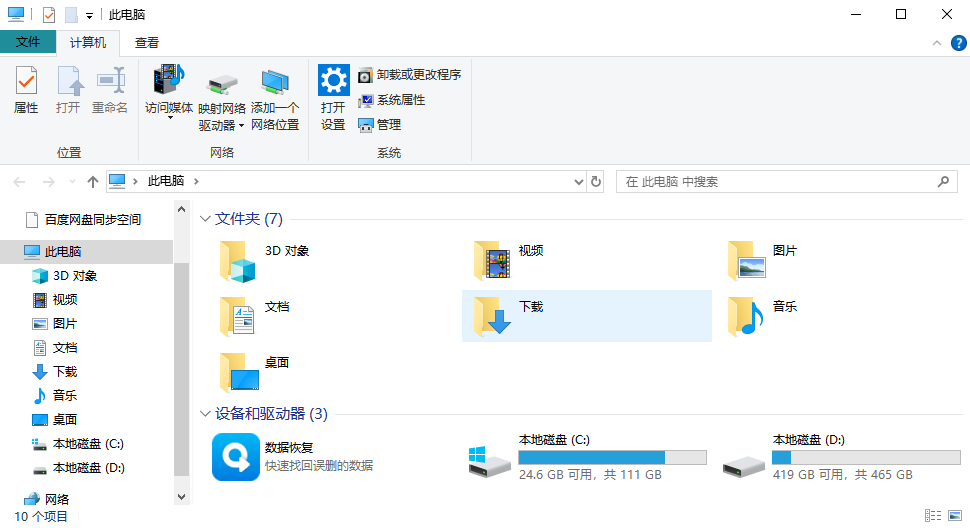
Task: Click the D: drive usage bar
Action: click(866, 458)
